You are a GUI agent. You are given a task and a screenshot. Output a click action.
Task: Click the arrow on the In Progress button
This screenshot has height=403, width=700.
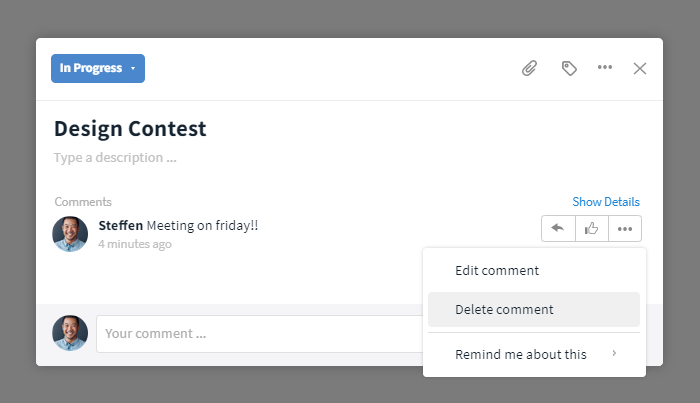tap(133, 68)
